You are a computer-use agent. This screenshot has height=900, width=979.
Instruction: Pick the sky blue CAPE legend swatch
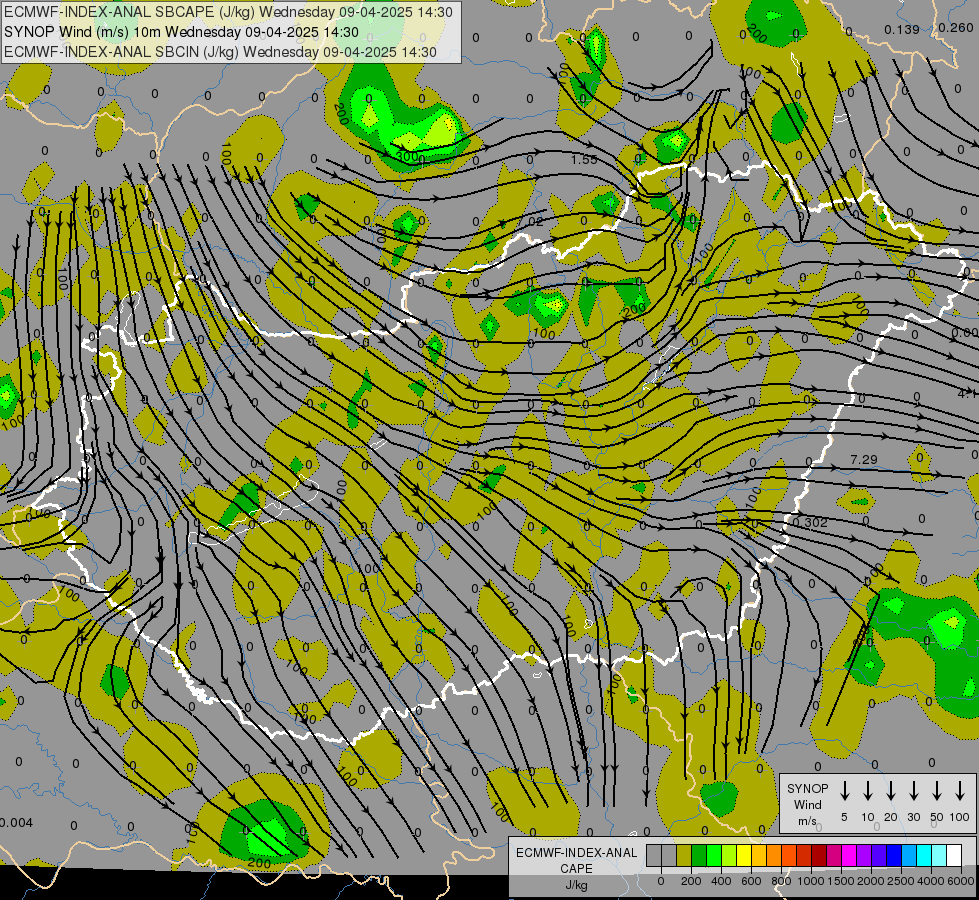(910, 855)
